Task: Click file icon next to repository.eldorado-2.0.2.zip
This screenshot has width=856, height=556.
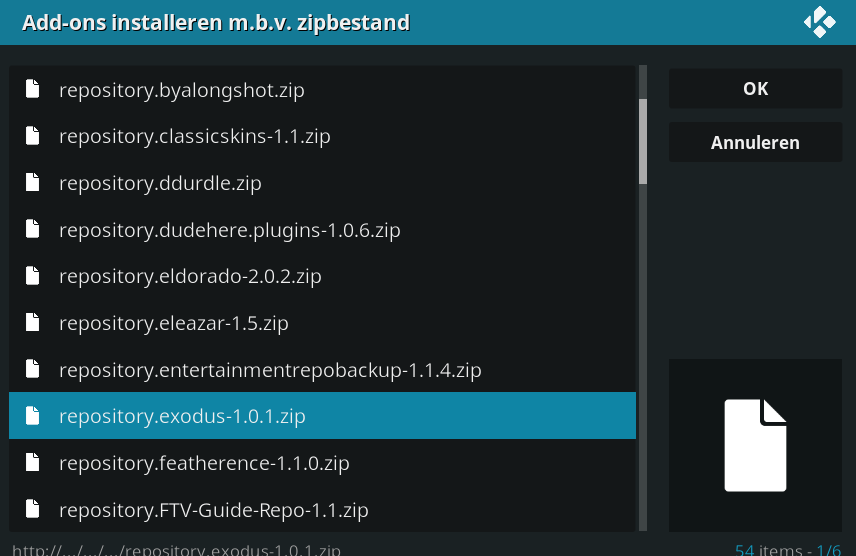Action: 33,276
